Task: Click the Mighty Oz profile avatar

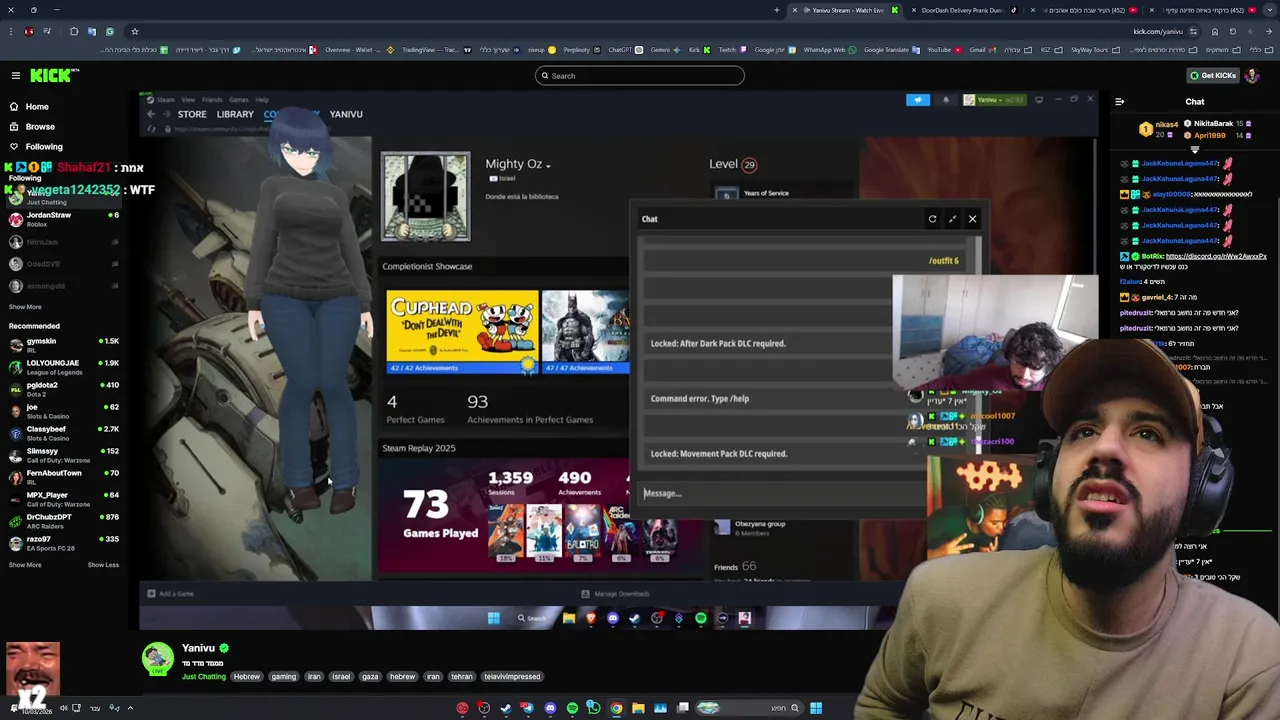Action: 425,197
